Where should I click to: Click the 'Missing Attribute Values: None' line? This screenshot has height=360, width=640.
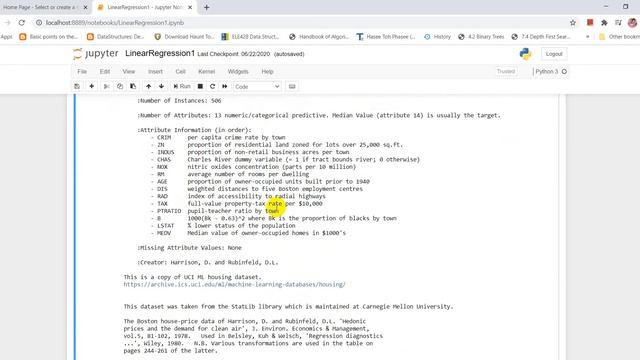coord(189,248)
